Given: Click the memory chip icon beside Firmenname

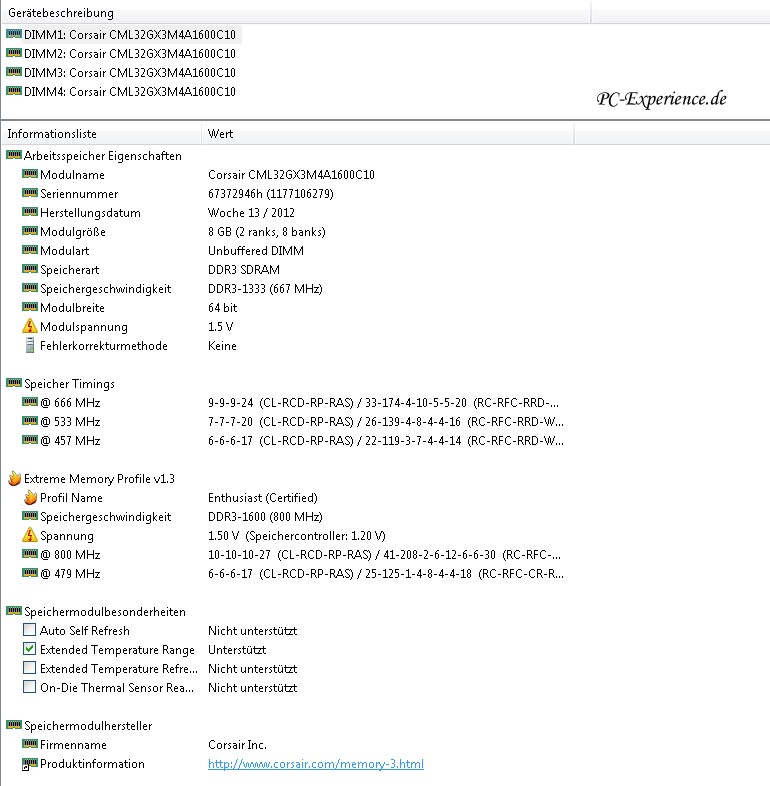Looking at the screenshot, I should pos(30,745).
